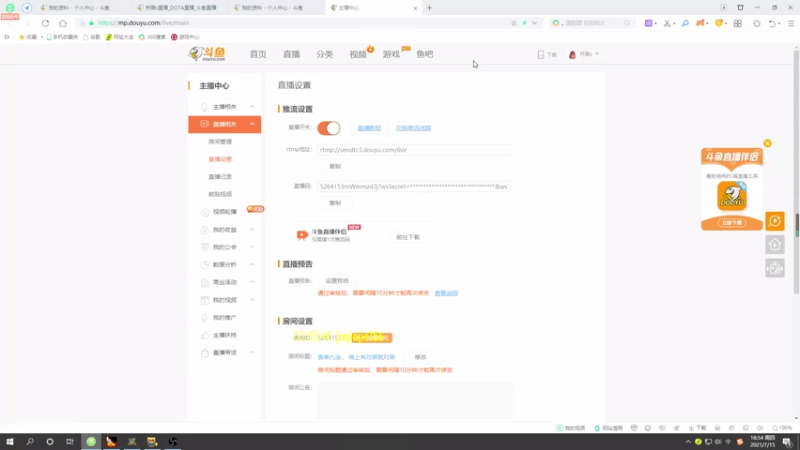Click the taskbar search magnifier
This screenshot has width=800, height=450.
coord(30,441)
